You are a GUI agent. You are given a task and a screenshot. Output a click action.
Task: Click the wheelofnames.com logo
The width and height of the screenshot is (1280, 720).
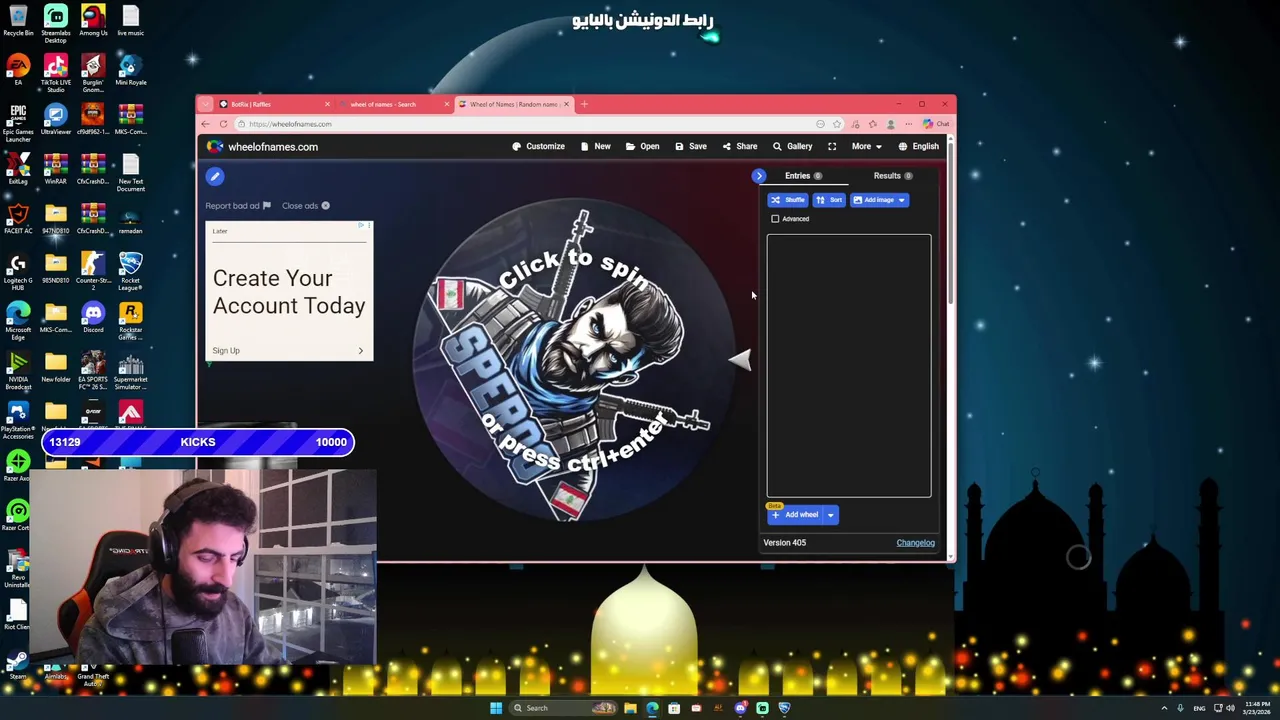(262, 147)
